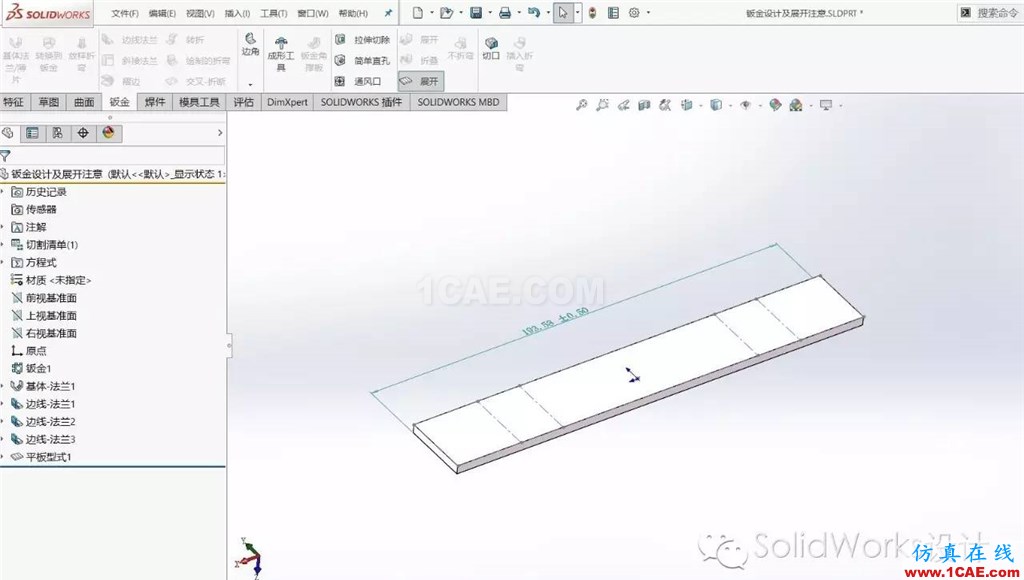Image resolution: width=1024 pixels, height=580 pixels.
Task: Click the View Settings monitor icon
Action: pyautogui.click(x=826, y=105)
